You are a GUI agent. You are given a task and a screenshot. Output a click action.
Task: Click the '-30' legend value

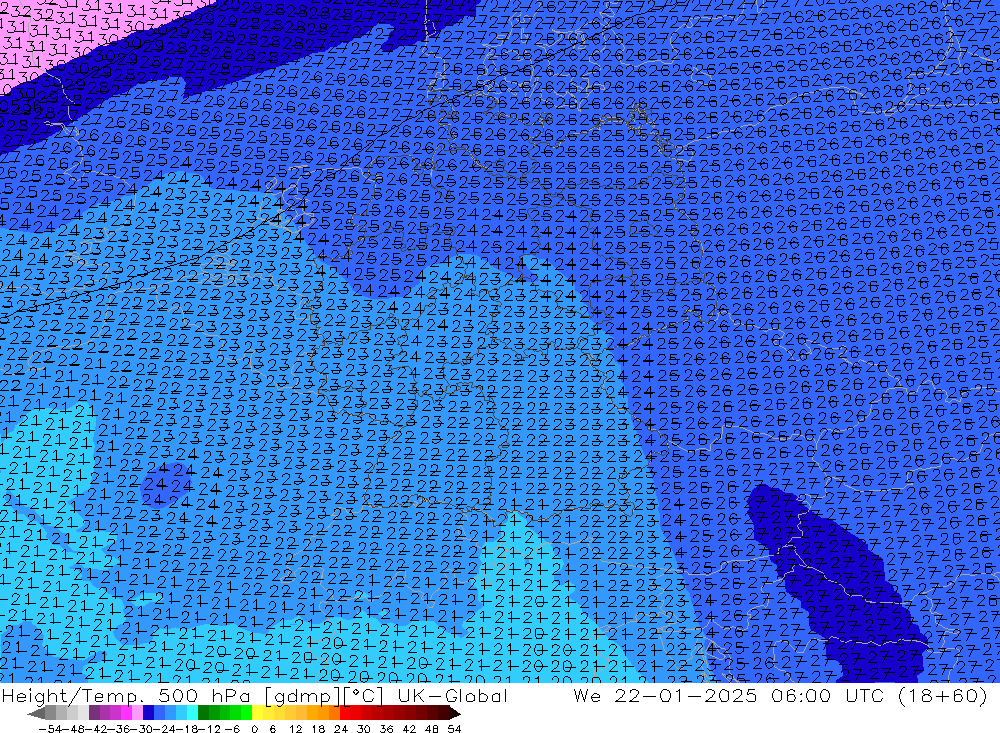click(x=142, y=729)
